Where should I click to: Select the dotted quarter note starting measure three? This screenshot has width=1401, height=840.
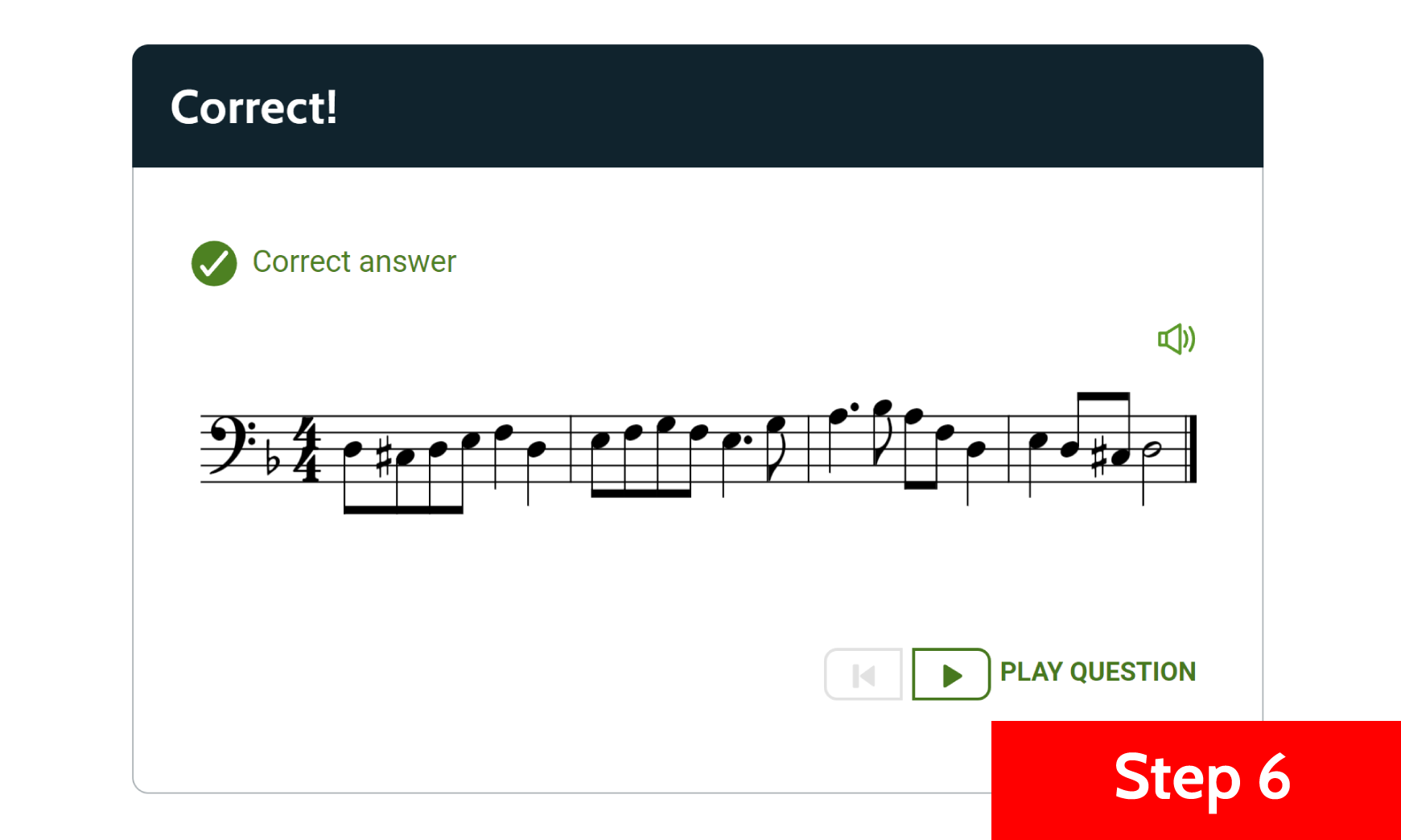point(839,416)
